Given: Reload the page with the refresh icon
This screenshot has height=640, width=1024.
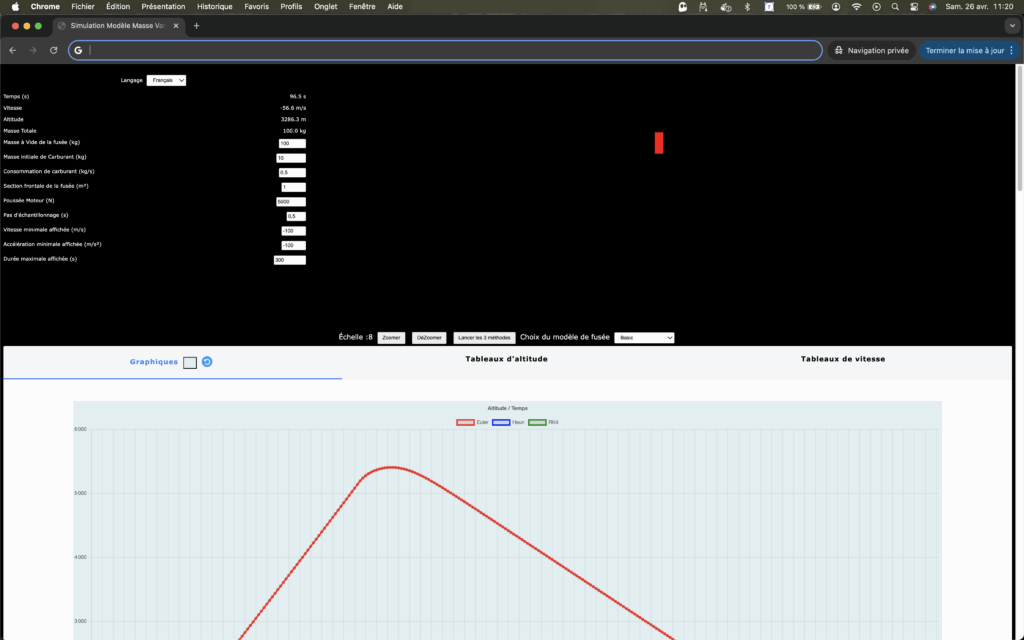Looking at the screenshot, I should [54, 50].
